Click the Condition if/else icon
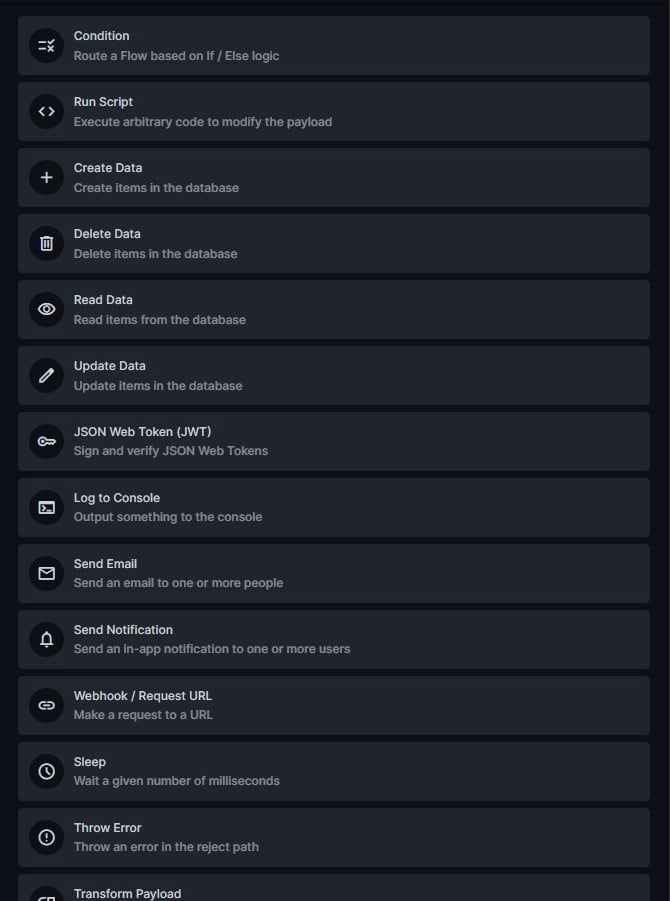The height and width of the screenshot is (901, 670). 46,46
